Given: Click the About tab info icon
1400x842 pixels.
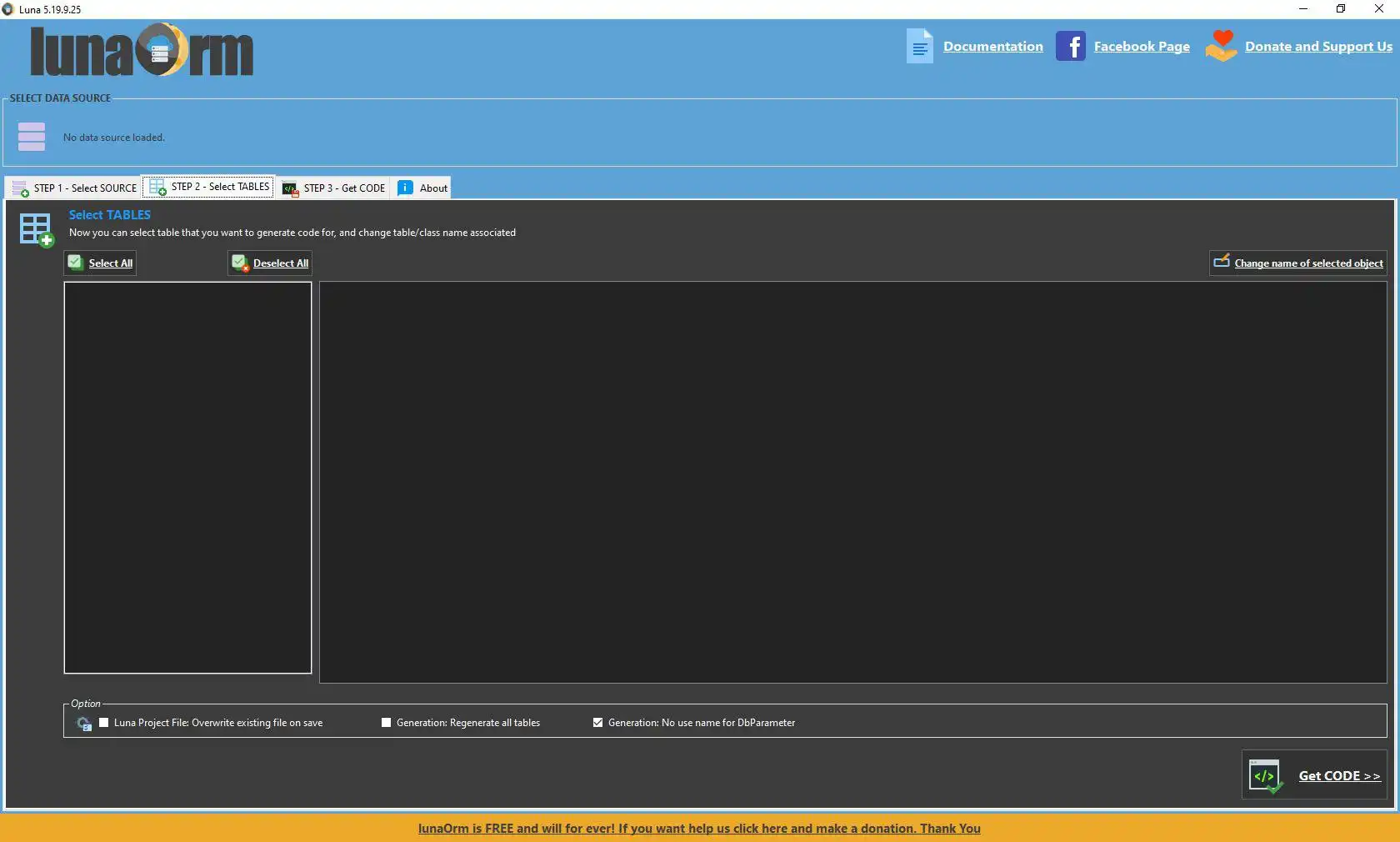Looking at the screenshot, I should pyautogui.click(x=406, y=188).
